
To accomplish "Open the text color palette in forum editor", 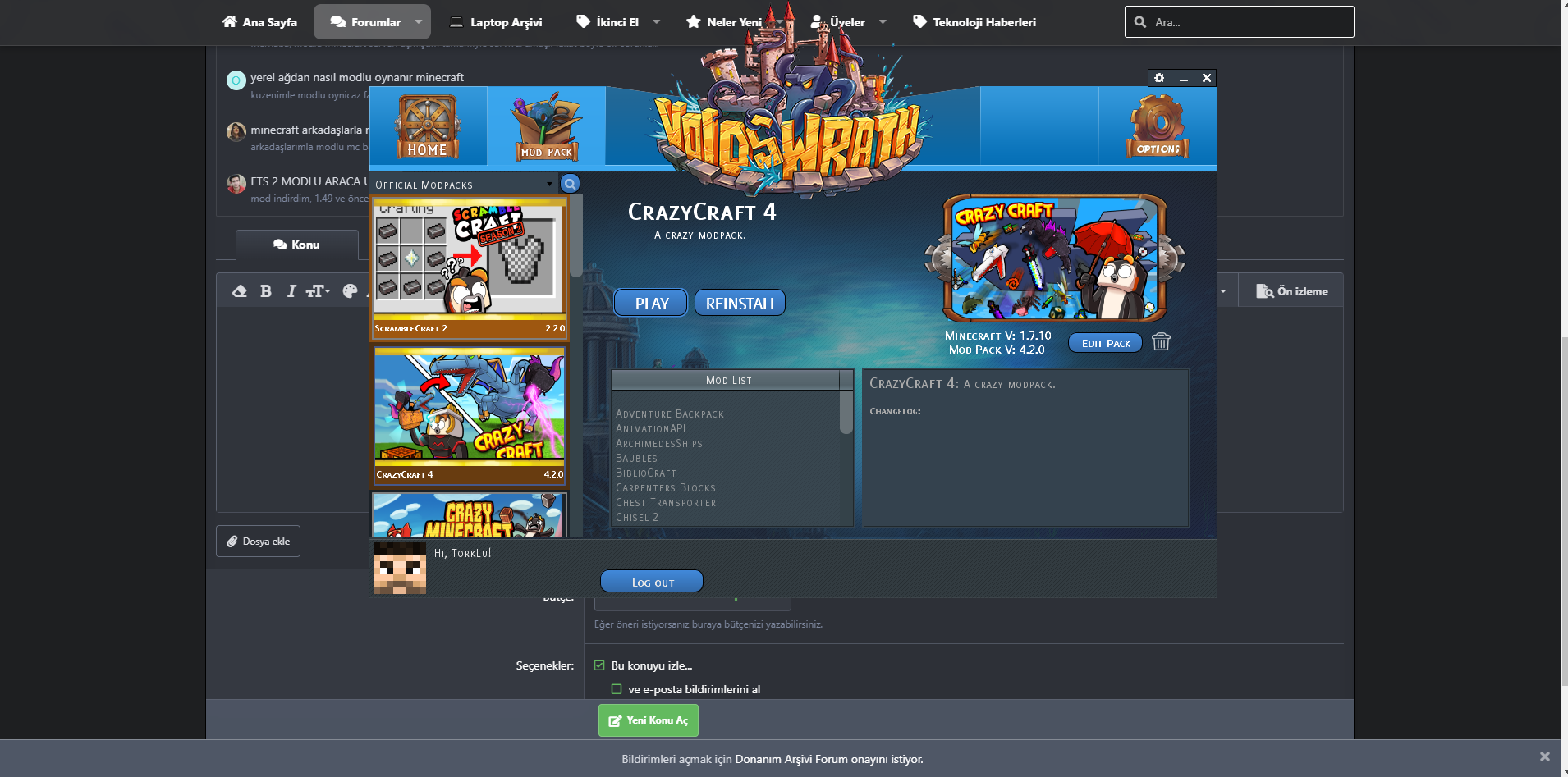I will (x=350, y=291).
